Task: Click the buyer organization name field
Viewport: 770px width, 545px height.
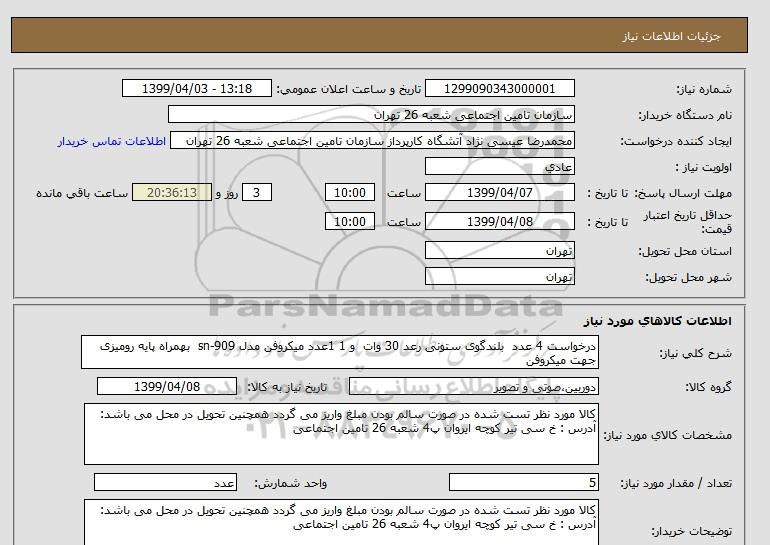Action: [371, 114]
